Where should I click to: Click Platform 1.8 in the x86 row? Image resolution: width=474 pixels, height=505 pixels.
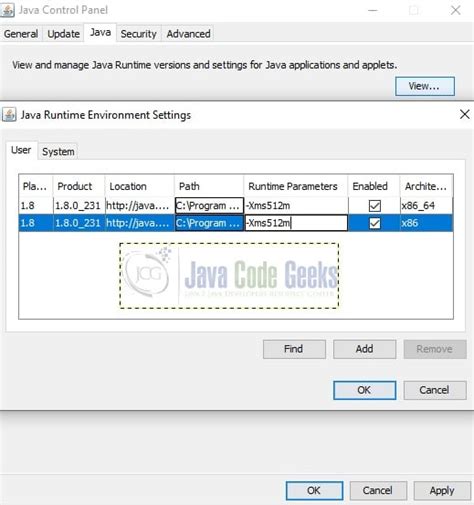pos(36,223)
